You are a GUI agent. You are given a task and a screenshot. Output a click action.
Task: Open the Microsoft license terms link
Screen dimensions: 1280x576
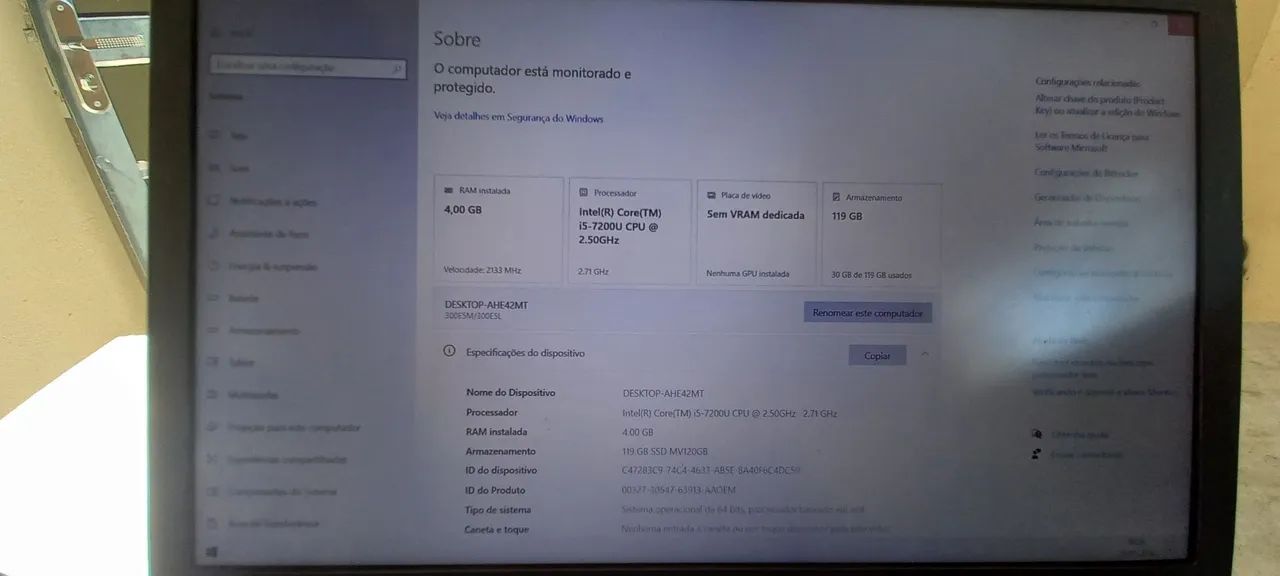[x=1092, y=141]
